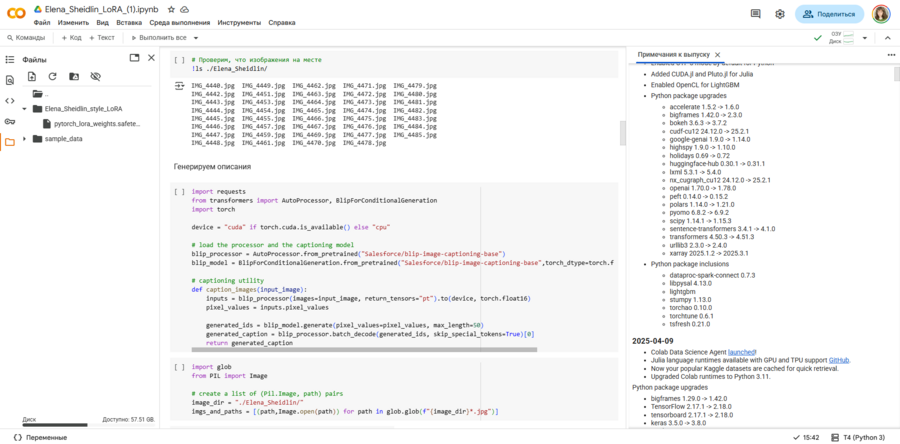The image size is (900, 444).
Task: Toggle show hidden files eye icon
Action: pos(96,77)
